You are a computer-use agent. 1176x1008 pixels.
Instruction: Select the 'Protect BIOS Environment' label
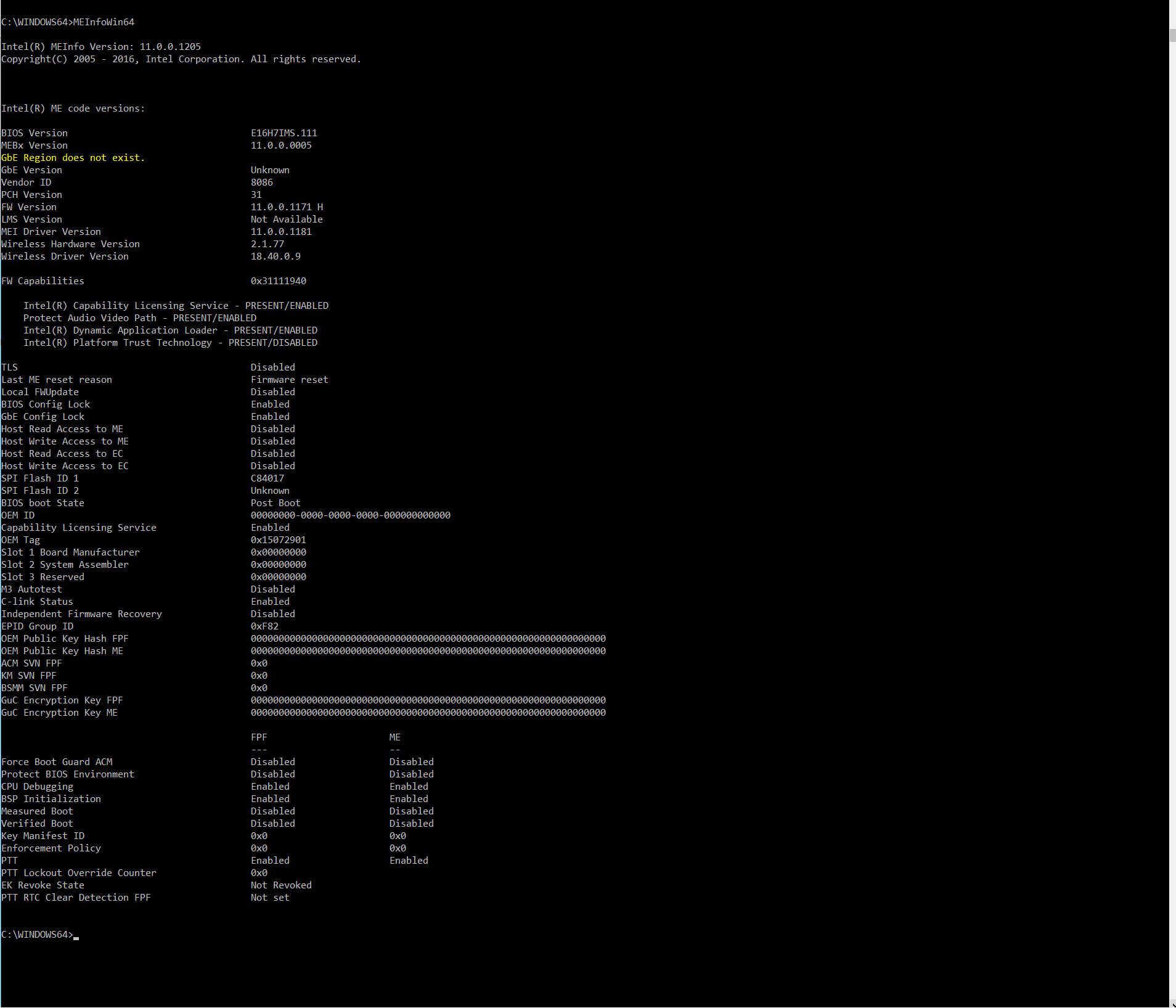(68, 774)
